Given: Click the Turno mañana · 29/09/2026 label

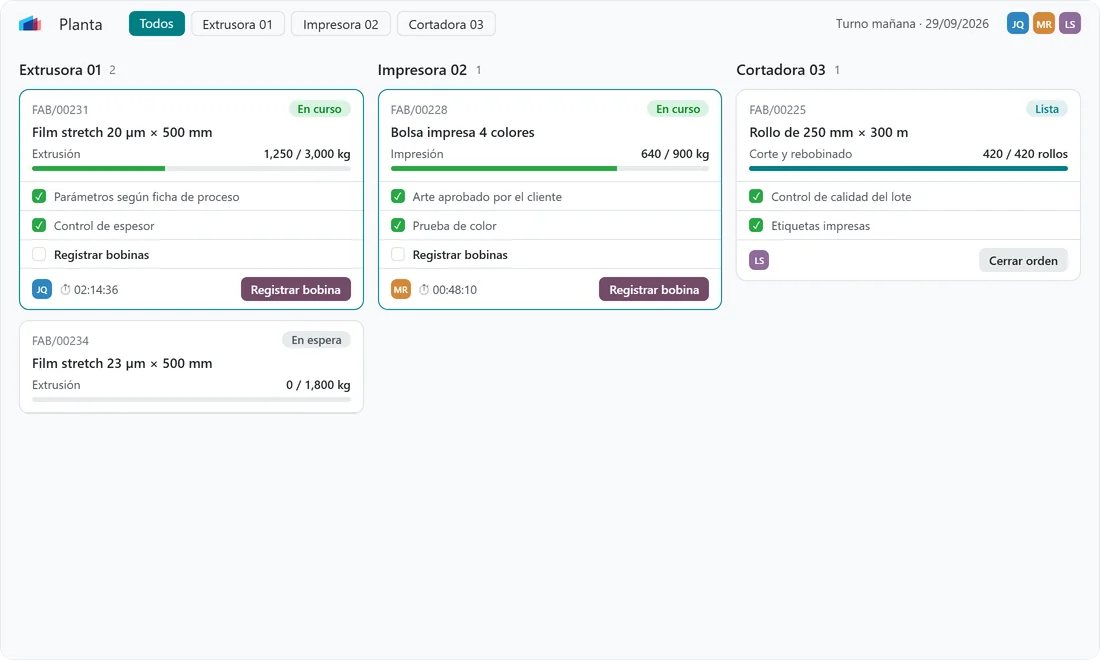Looking at the screenshot, I should tap(912, 23).
